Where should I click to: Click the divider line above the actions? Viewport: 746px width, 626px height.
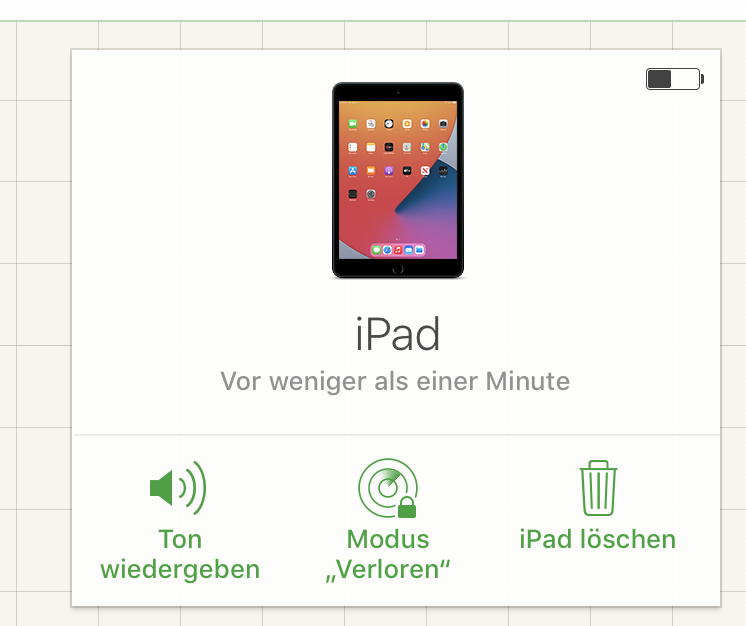[x=397, y=435]
